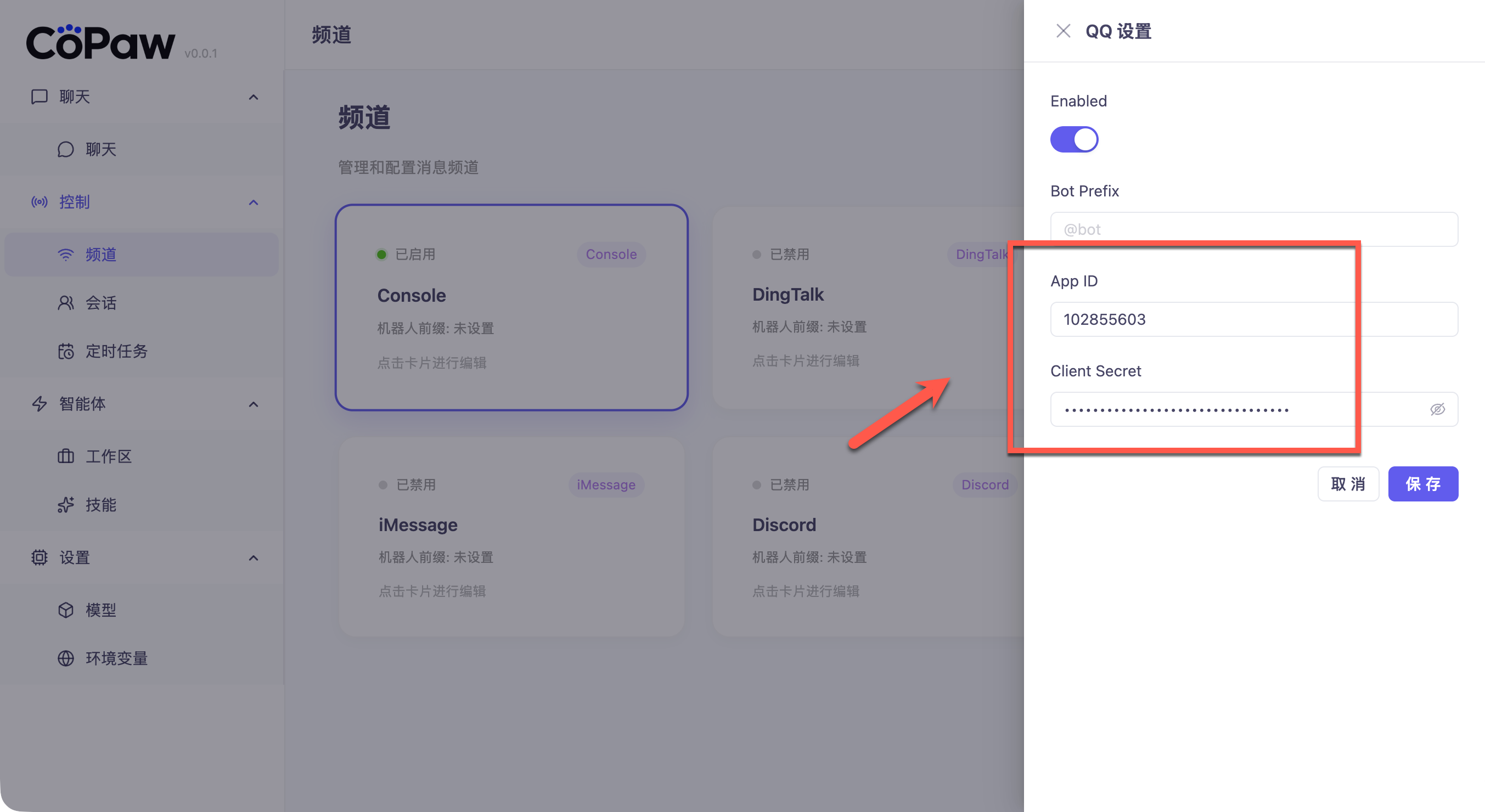Viewport: 1485px width, 812px height.
Task: Click the 取消 button
Action: (x=1348, y=484)
